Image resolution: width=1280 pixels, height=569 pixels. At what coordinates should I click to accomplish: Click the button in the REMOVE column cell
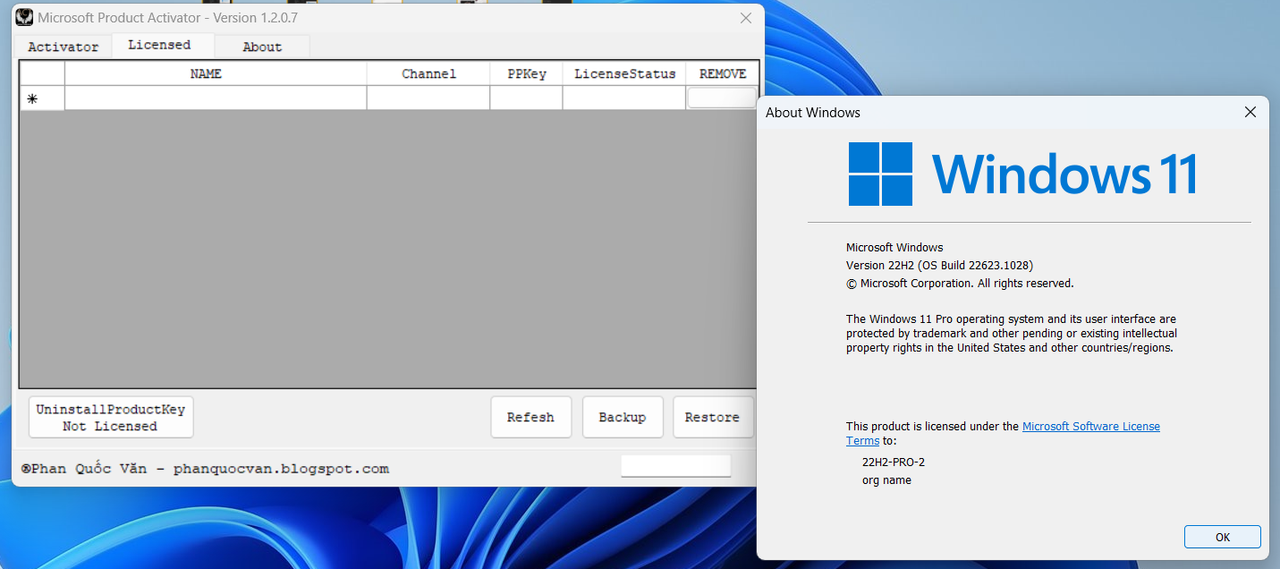tap(722, 98)
